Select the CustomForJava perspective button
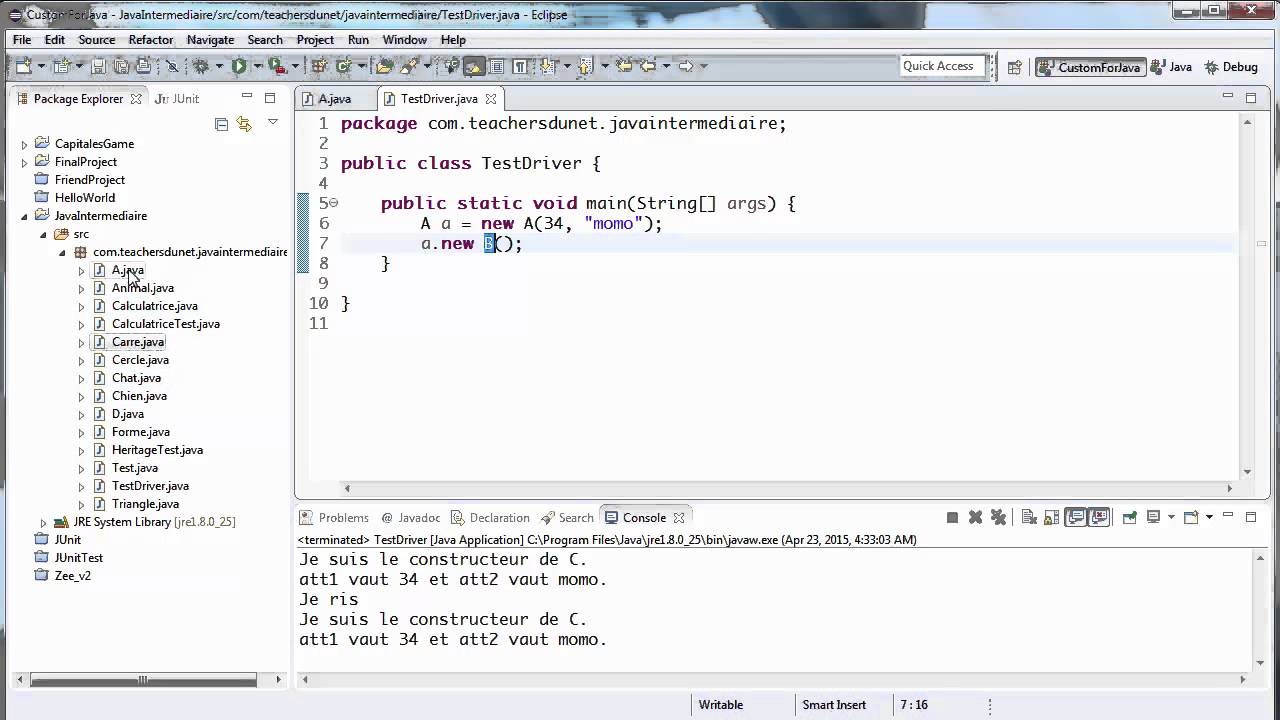 (x=1089, y=67)
